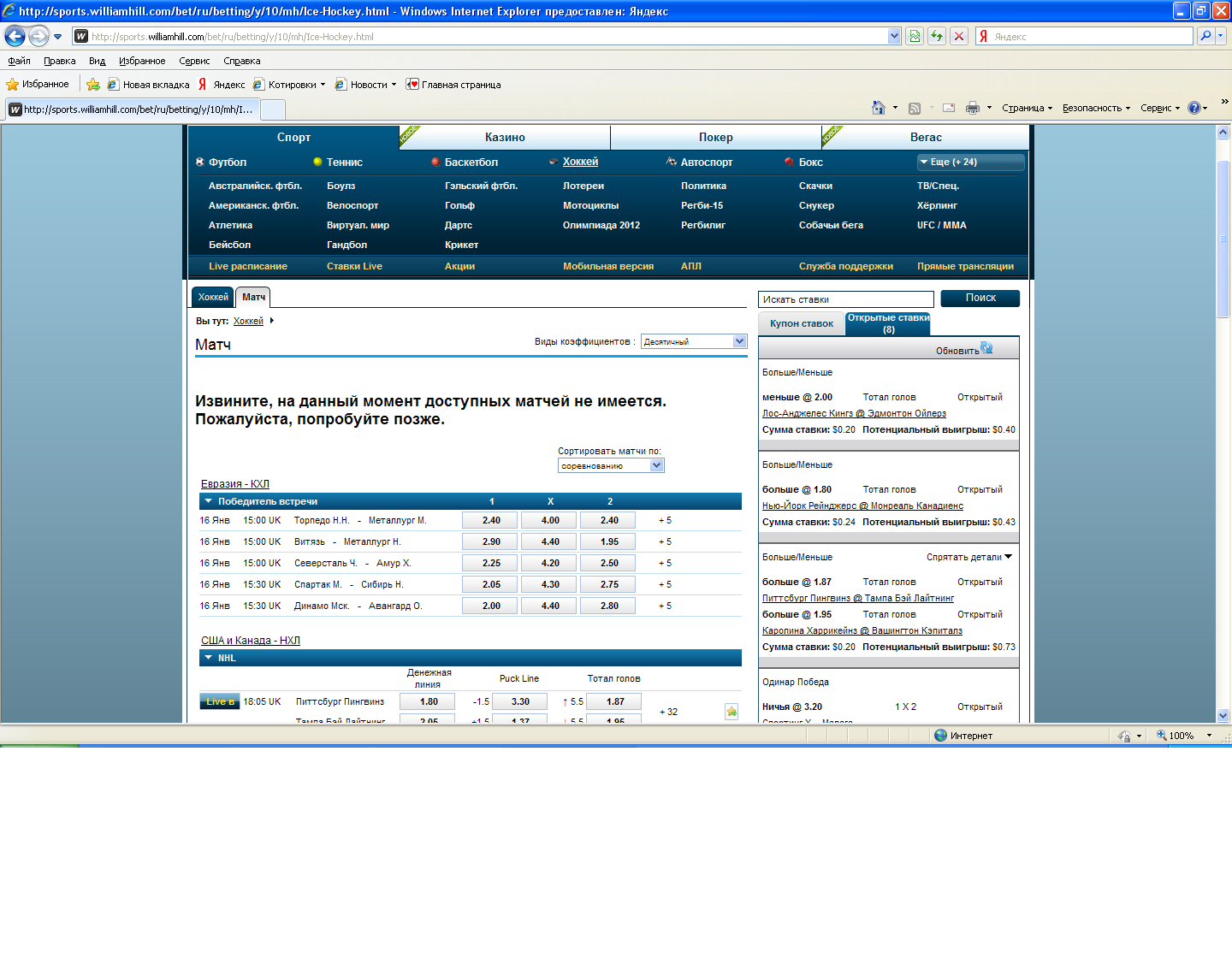Click Спрятать детали to hide bet details
Image resolution: width=1232 pixels, height=970 pixels.
[x=969, y=557]
